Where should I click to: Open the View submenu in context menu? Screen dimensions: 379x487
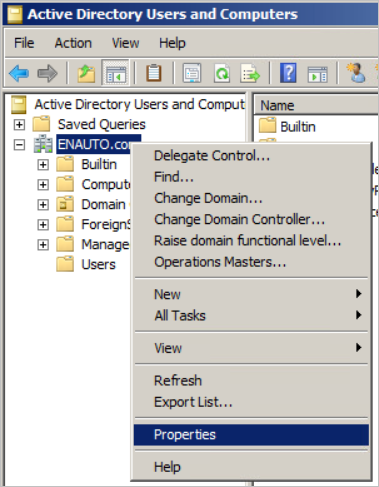pyautogui.click(x=251, y=348)
